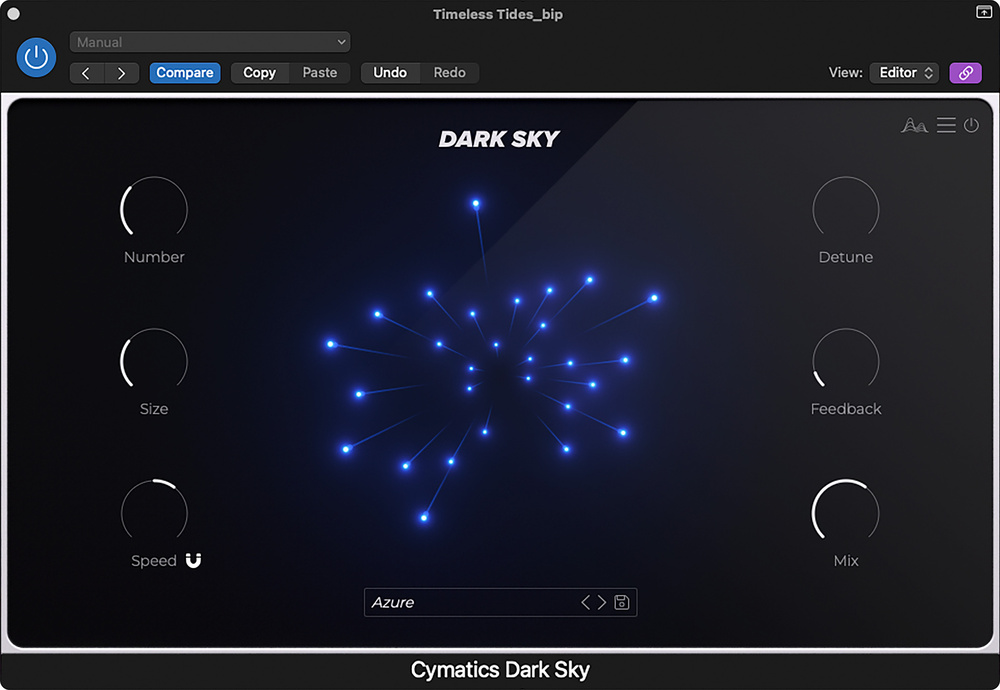Save the preset with the floppy disk icon

pyautogui.click(x=622, y=603)
